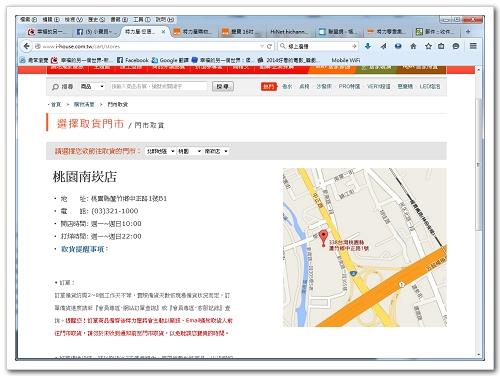500x376 pixels.
Task: Switch to the 聯盟網 tab
Action: pyautogui.click(x=337, y=32)
